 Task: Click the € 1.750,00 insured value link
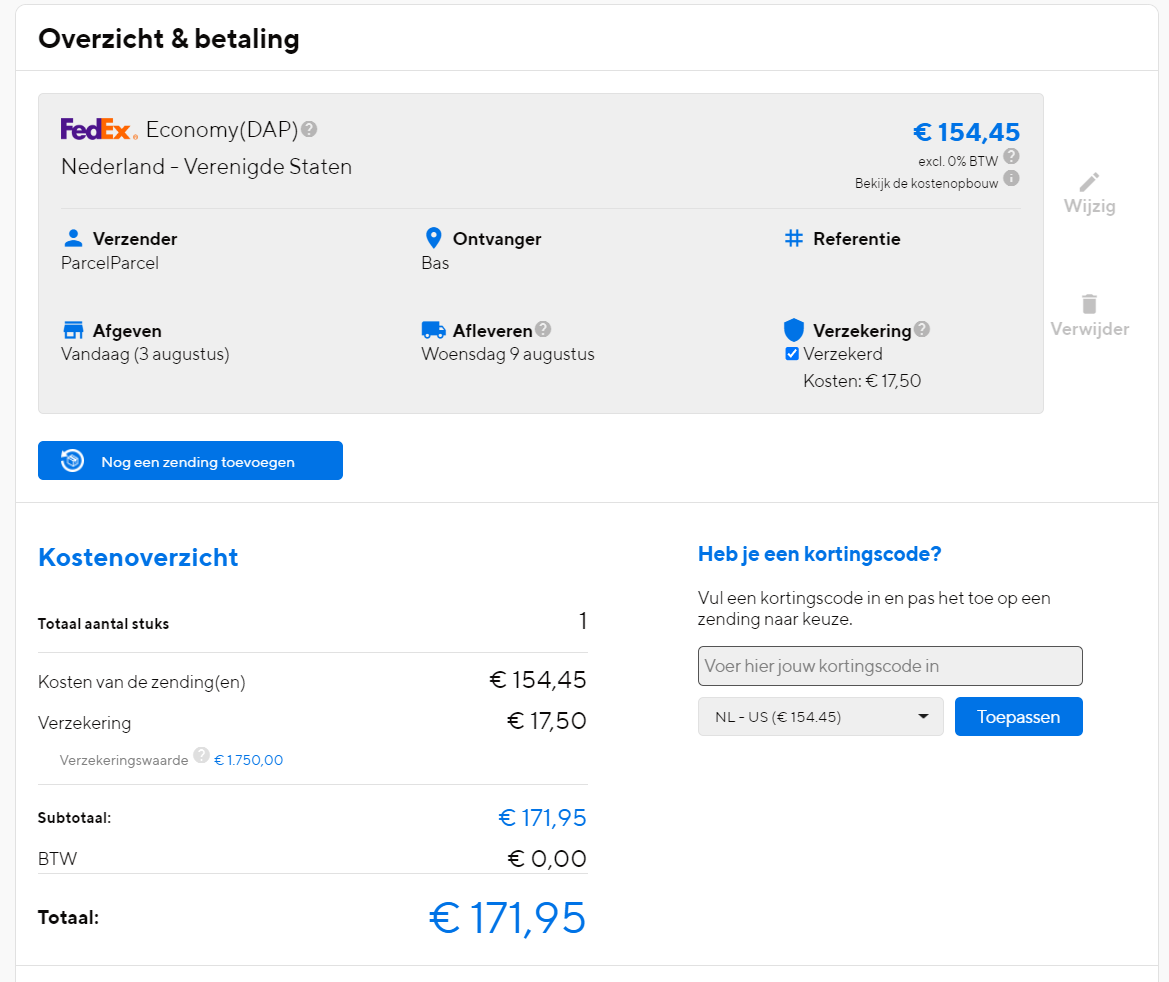point(249,760)
